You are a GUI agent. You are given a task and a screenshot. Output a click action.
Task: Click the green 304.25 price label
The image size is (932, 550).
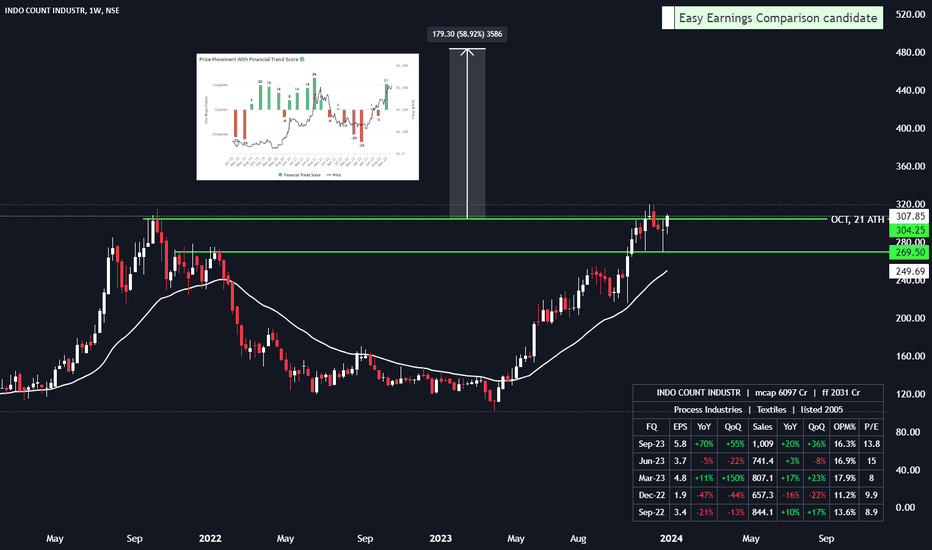tap(910, 230)
